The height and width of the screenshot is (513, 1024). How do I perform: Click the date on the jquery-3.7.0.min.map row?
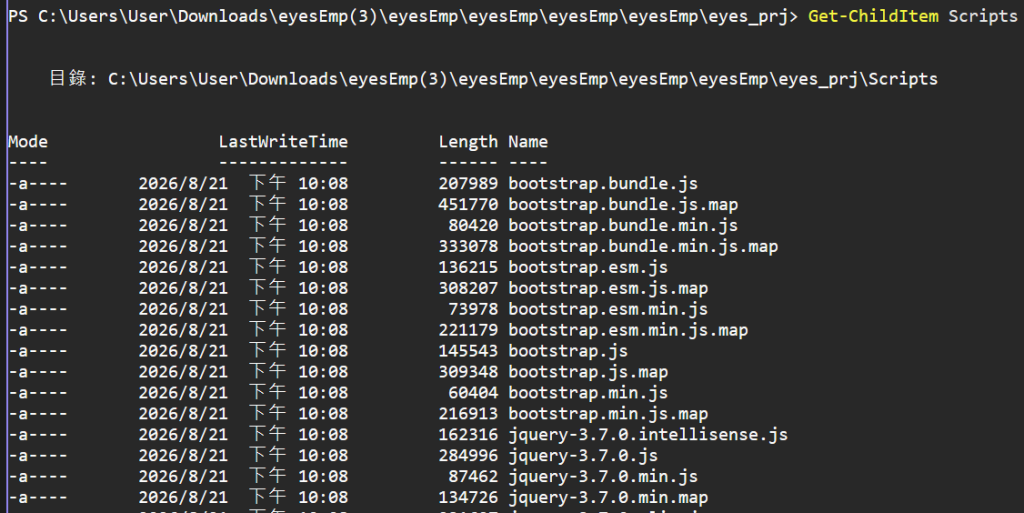point(183,497)
